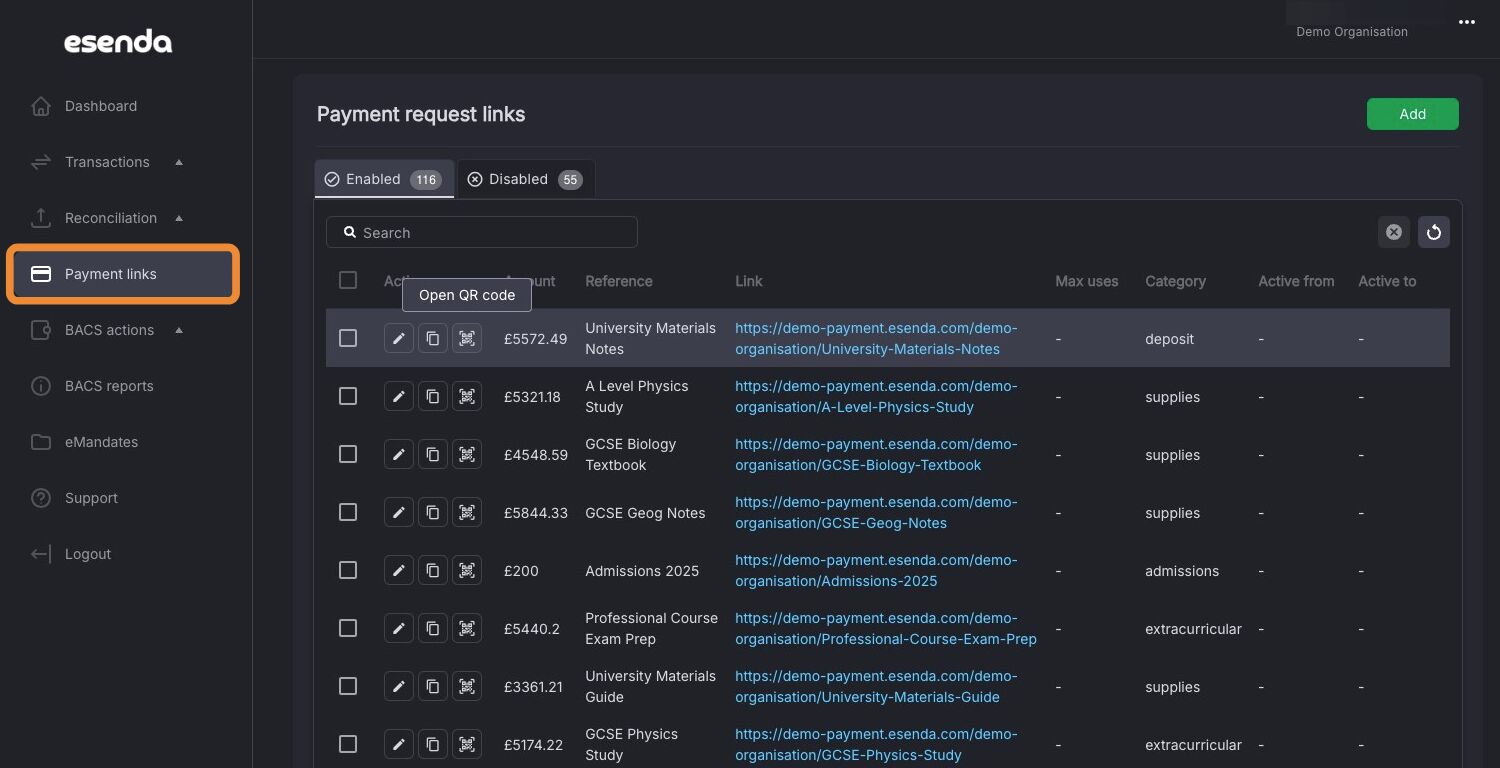Viewport: 1500px width, 768px height.
Task: Edit the A Level Physics Study row
Action: click(399, 397)
